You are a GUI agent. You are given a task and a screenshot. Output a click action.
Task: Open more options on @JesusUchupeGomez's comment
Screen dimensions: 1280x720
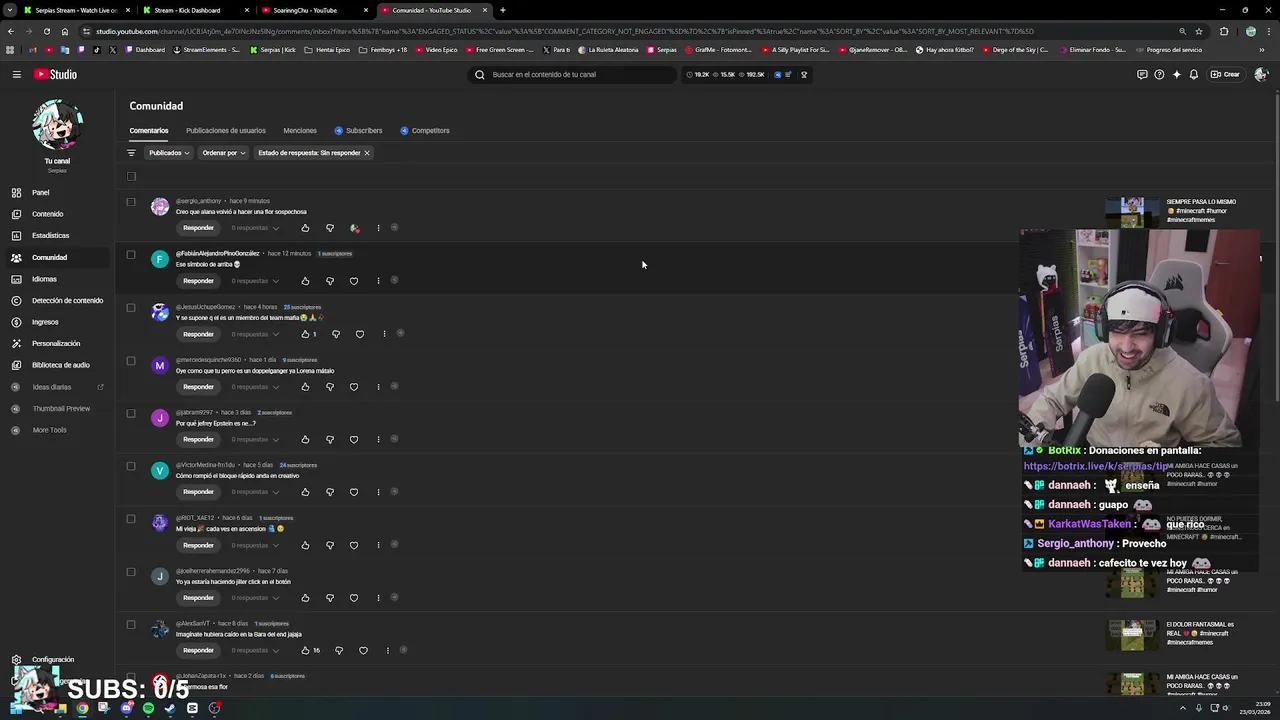(x=384, y=334)
